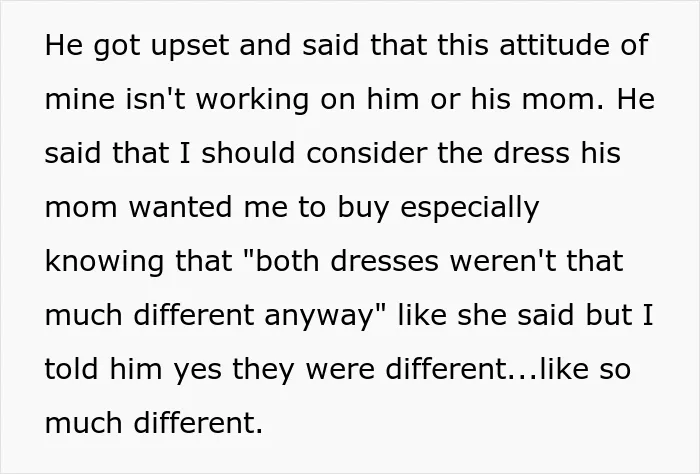Image resolution: width=700 pixels, height=474 pixels.
Task: Click the word "she" in the paragraph
Action: coord(481,315)
